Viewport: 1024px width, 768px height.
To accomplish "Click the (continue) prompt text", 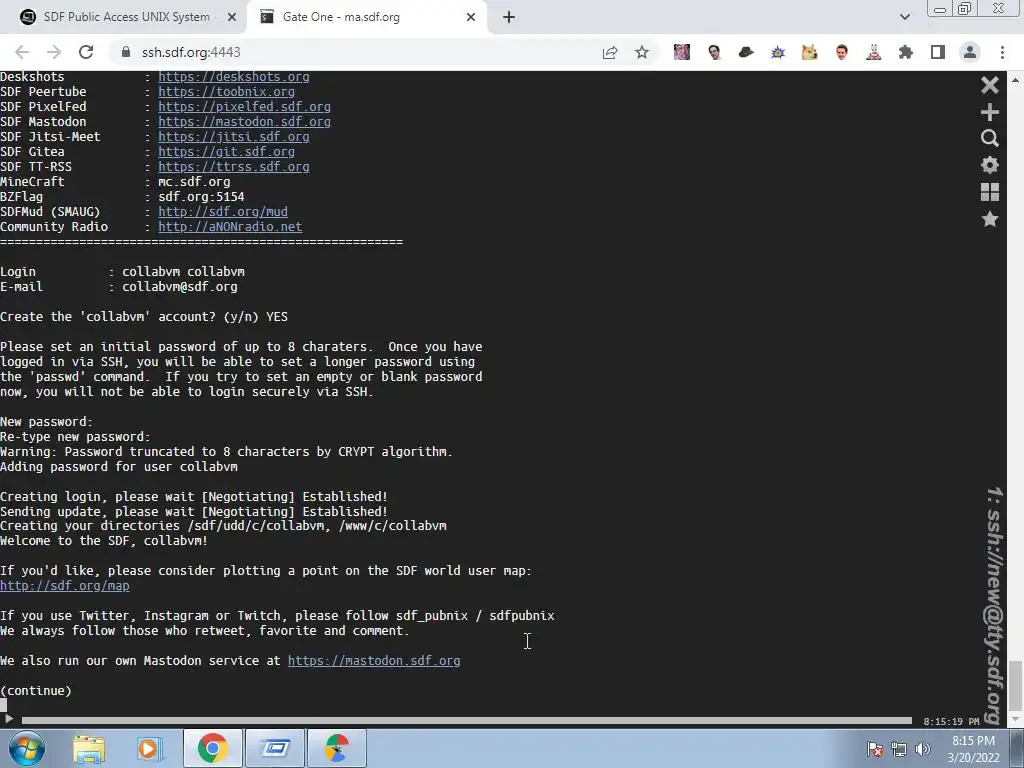I will (36, 691).
